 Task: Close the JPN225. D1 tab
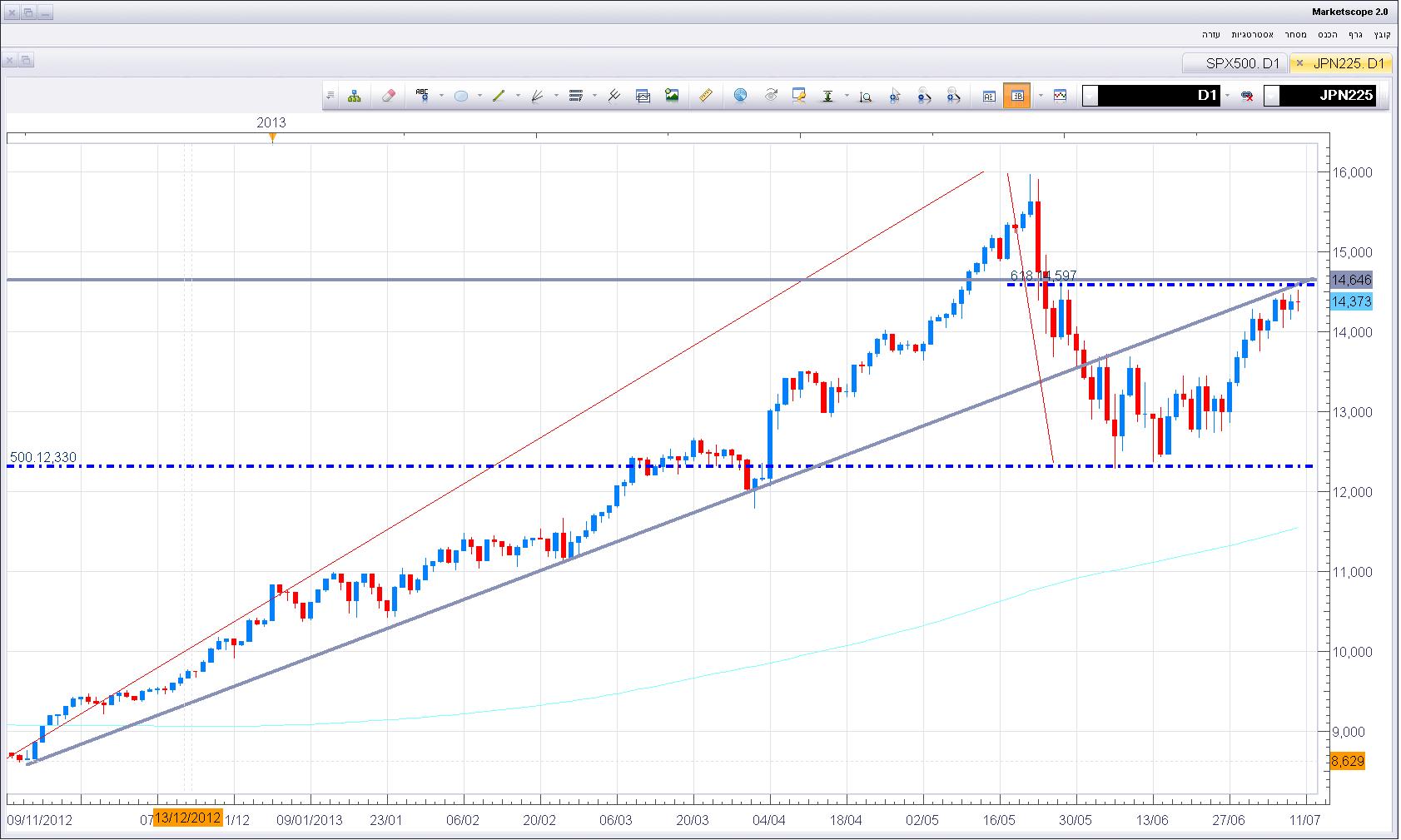coord(1299,63)
